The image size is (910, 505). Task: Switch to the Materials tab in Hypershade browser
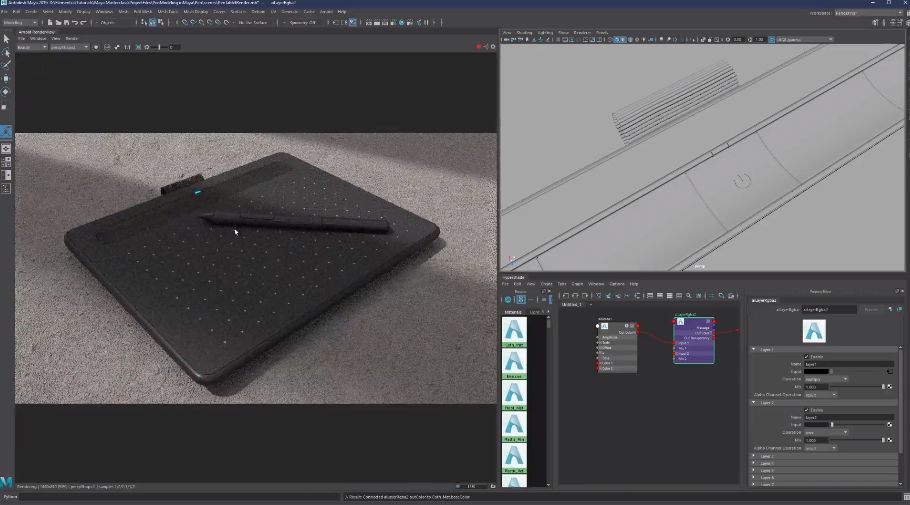[513, 312]
